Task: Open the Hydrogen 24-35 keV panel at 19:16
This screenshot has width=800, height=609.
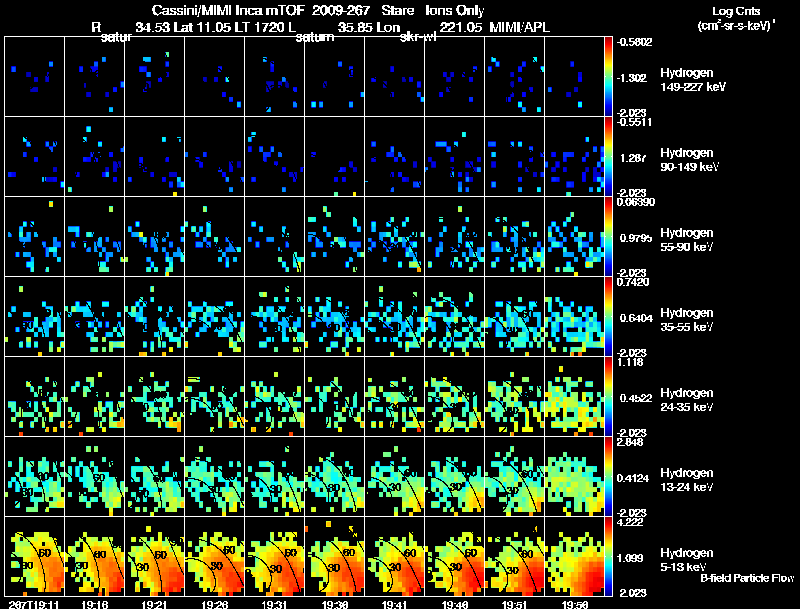Action: [94, 397]
